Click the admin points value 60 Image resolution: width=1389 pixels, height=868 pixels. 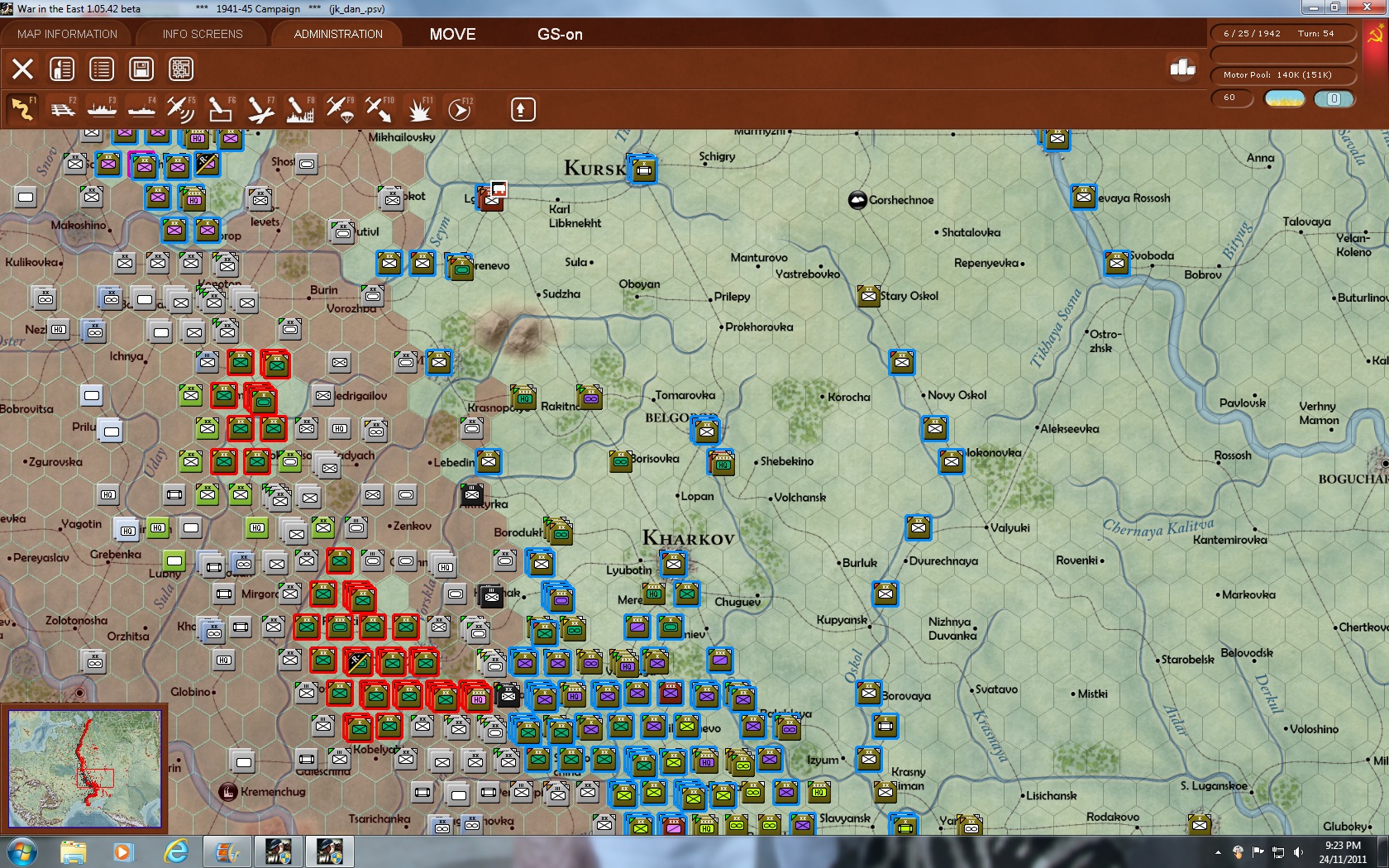tap(1231, 98)
